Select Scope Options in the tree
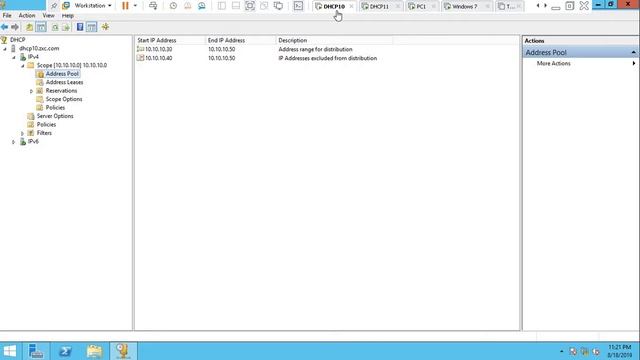 pyautogui.click(x=64, y=99)
